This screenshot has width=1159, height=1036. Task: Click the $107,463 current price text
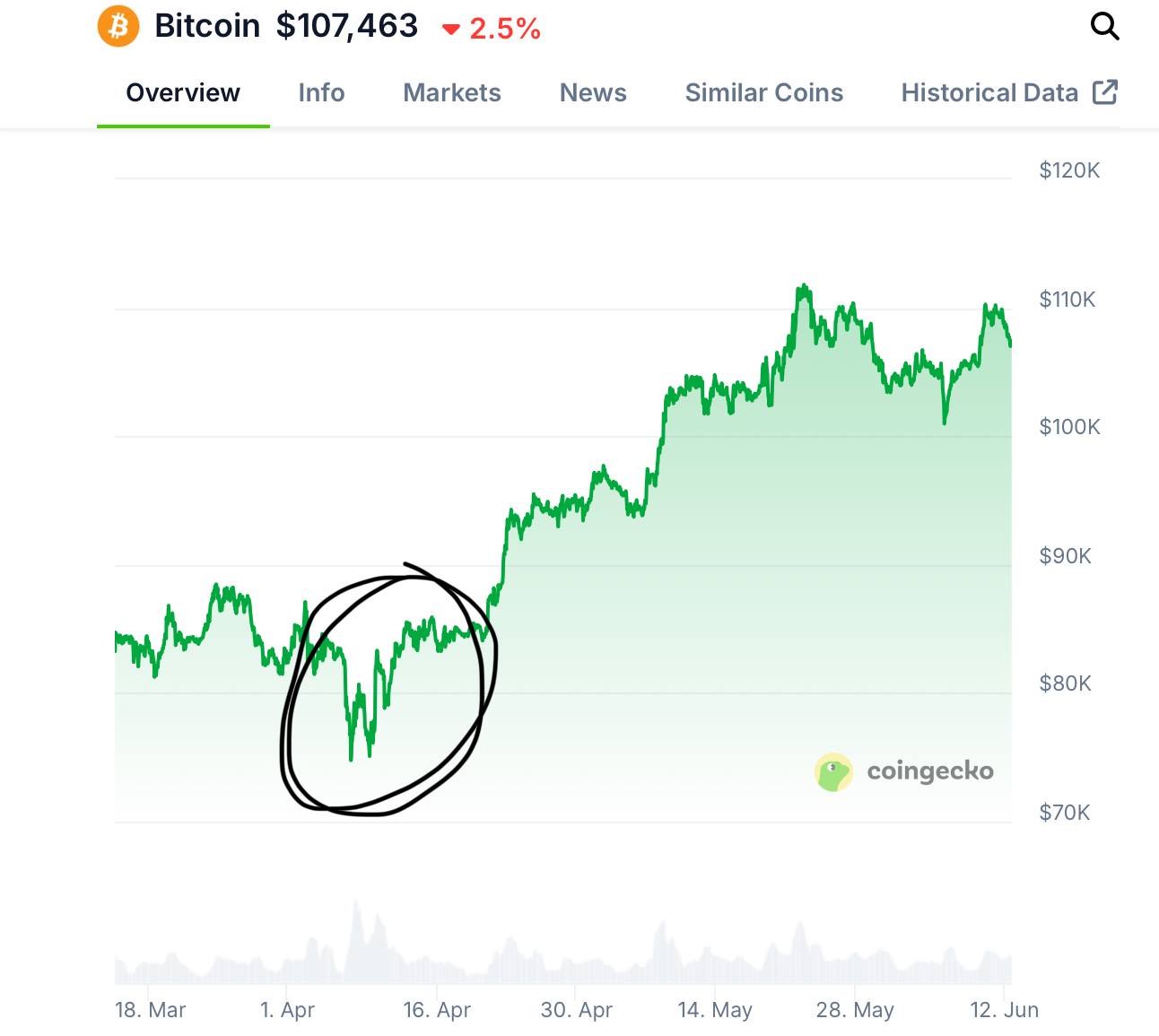pos(347,26)
